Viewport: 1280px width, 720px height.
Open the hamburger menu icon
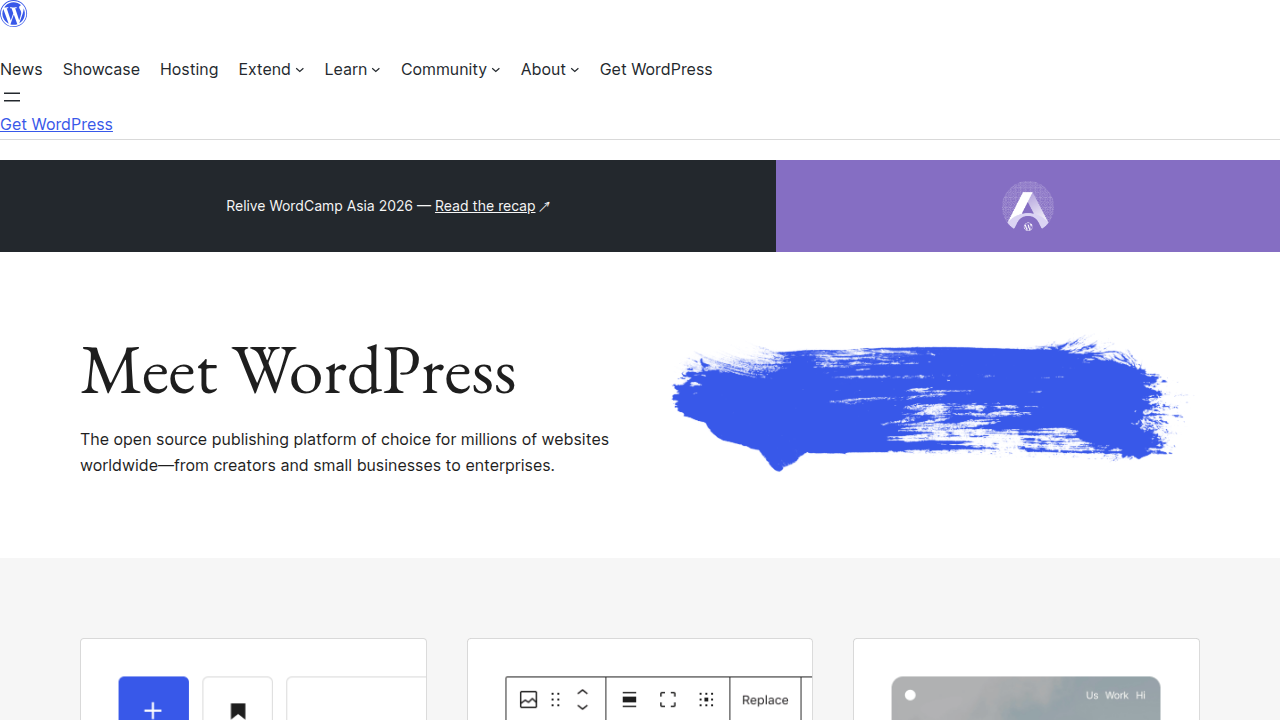12,97
